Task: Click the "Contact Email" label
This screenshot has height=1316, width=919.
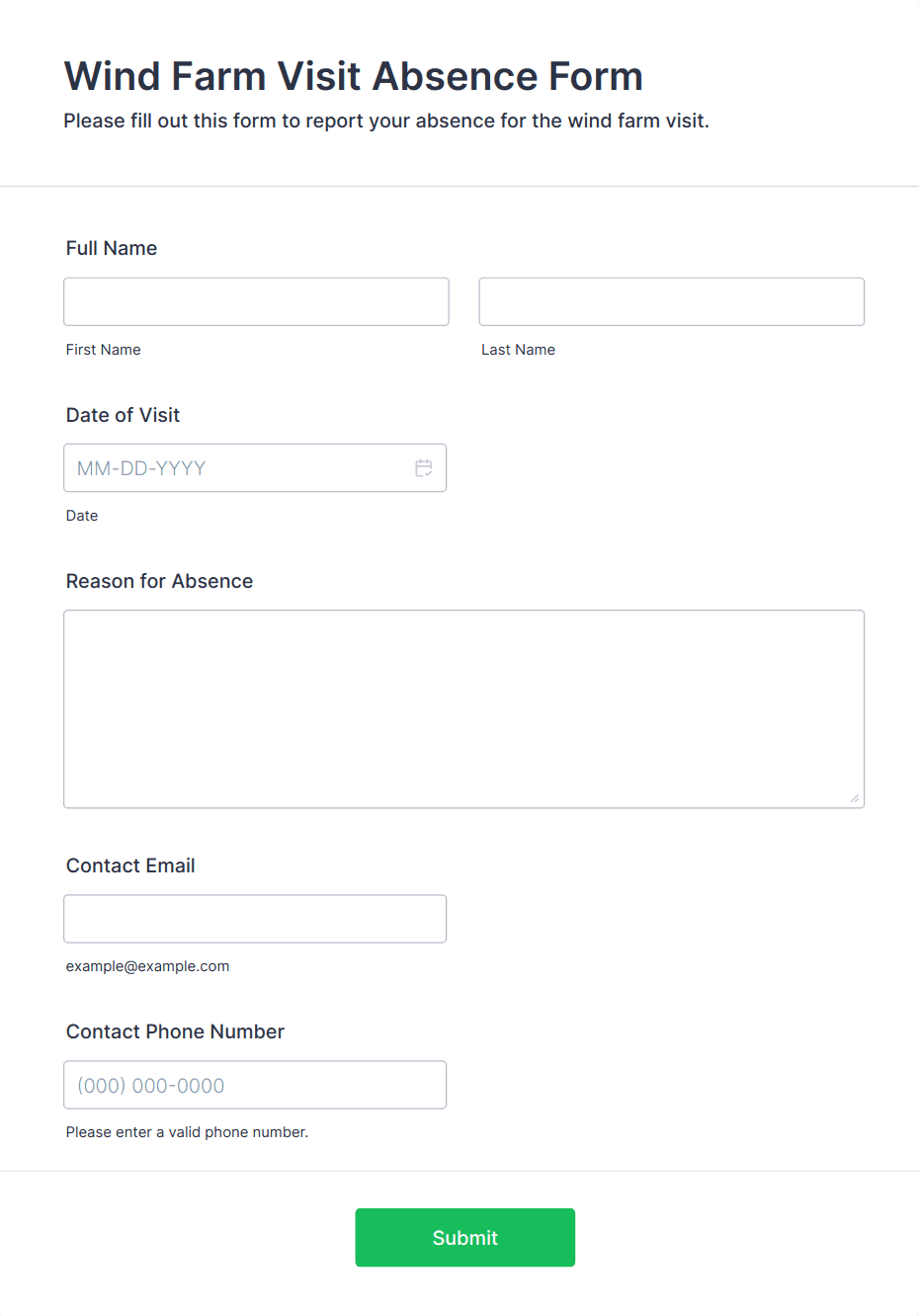Action: tap(130, 865)
